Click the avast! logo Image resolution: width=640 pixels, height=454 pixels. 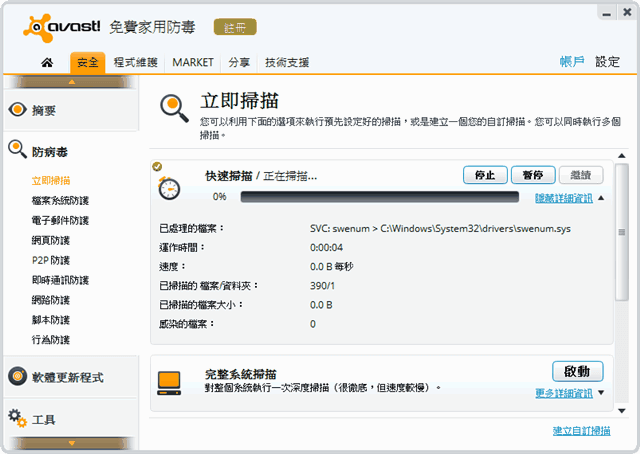tap(61, 27)
